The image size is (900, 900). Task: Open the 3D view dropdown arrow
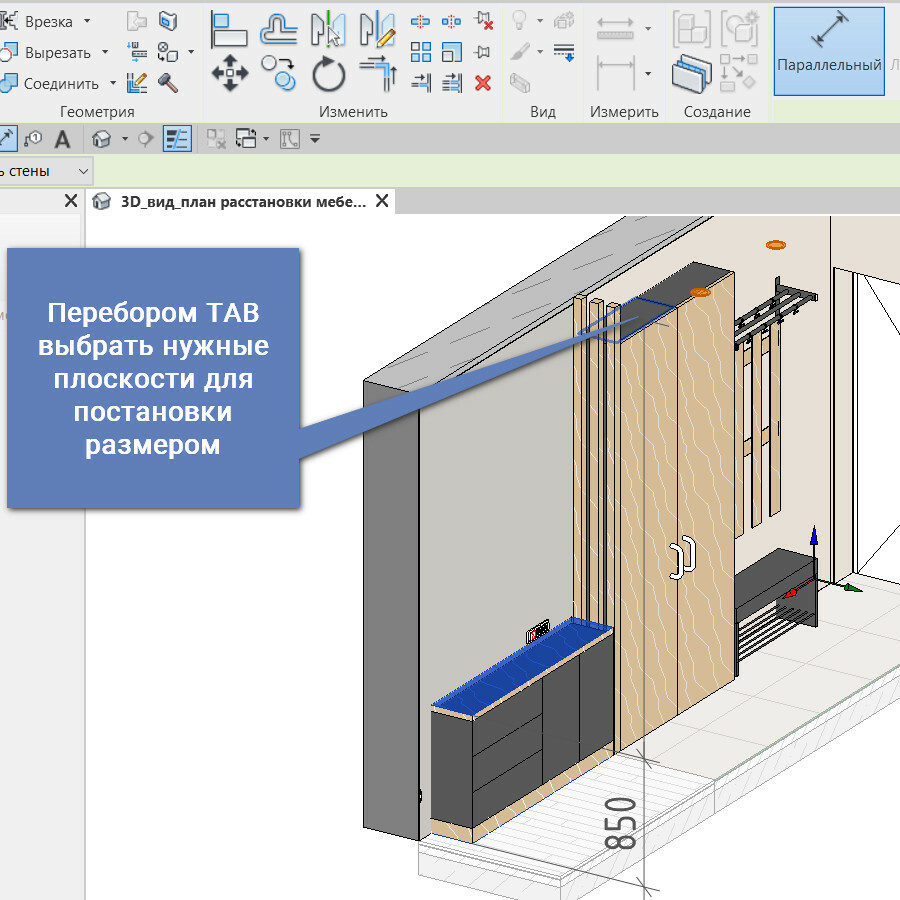click(125, 139)
